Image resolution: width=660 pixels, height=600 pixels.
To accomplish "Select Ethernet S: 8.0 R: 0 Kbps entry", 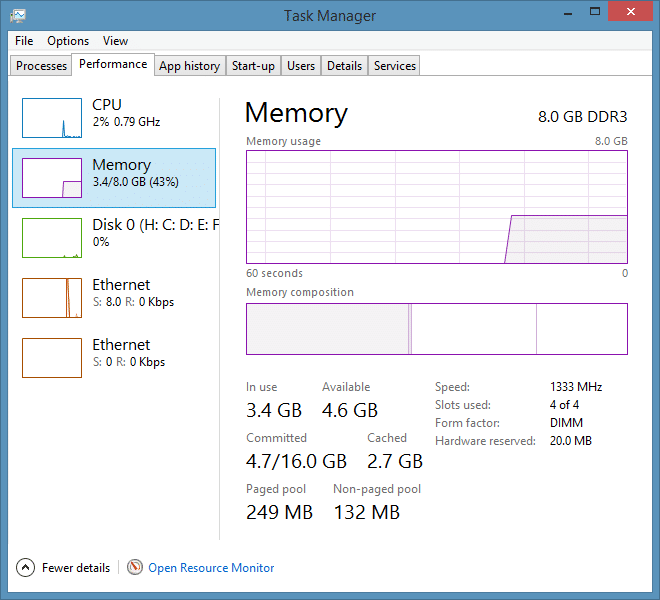I will pos(114,298).
